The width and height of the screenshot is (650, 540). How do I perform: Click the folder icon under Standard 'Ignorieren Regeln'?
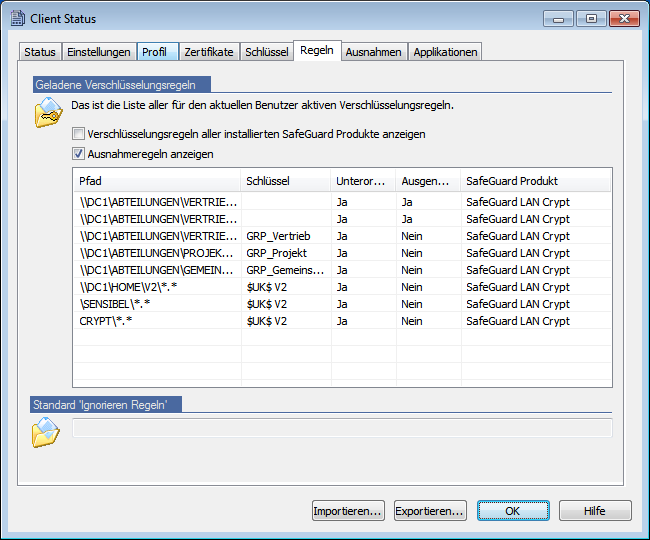coord(46,432)
